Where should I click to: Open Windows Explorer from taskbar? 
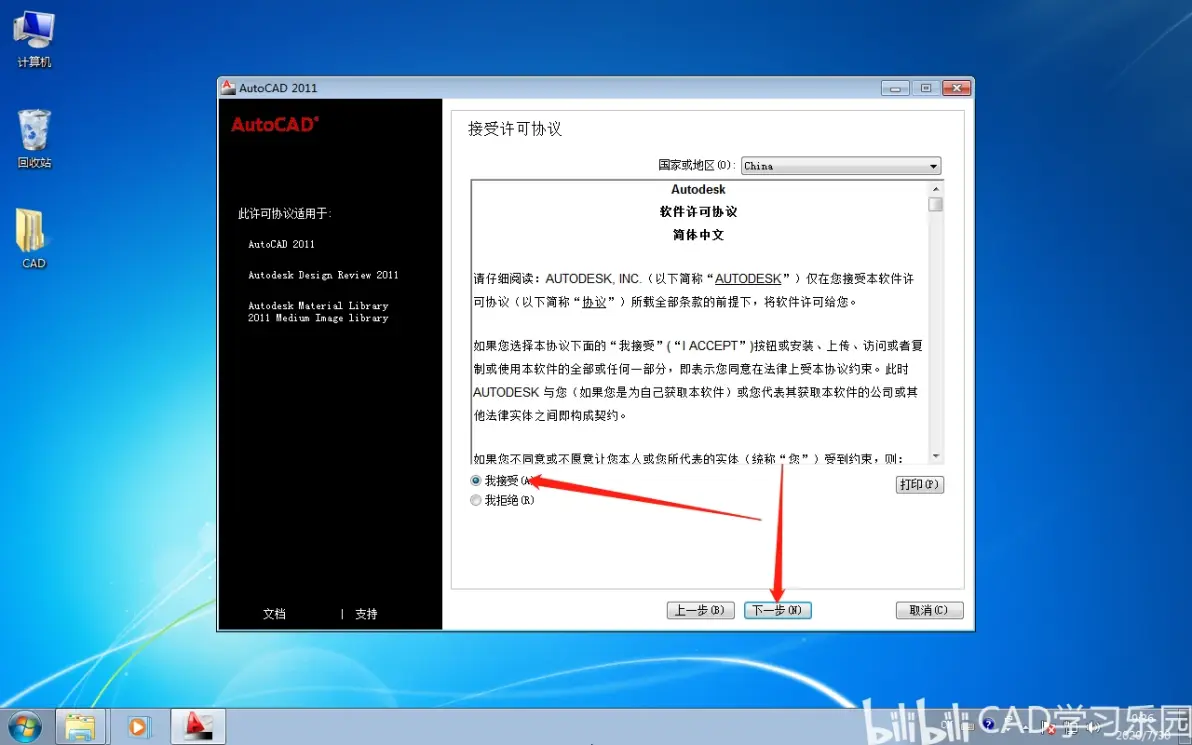coord(81,727)
